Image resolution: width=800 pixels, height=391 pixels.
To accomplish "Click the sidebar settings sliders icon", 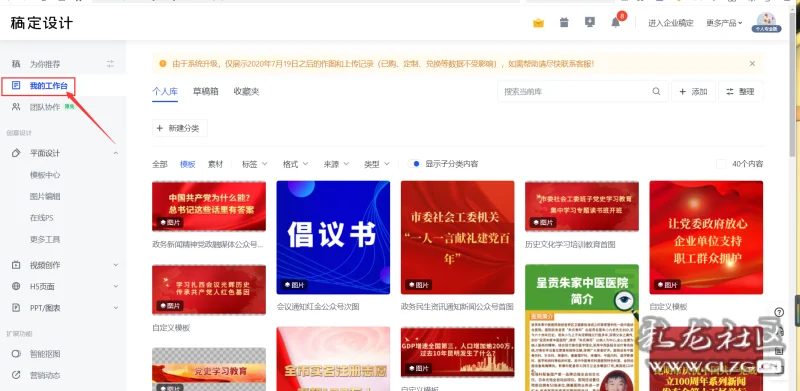I will pyautogui.click(x=111, y=64).
